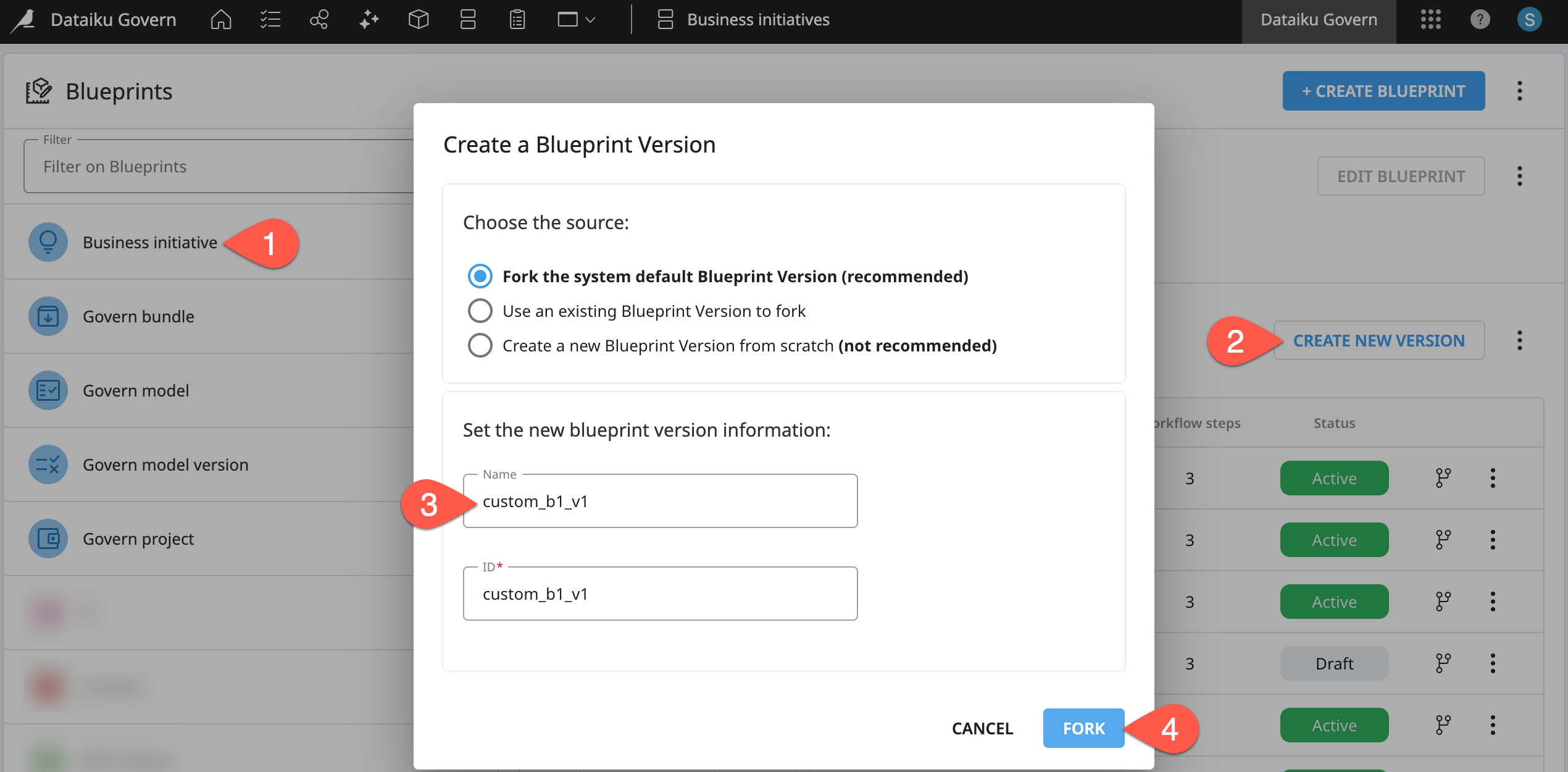The width and height of the screenshot is (1568, 772).
Task: Select the Govern model version sidebar icon
Action: coord(47,464)
